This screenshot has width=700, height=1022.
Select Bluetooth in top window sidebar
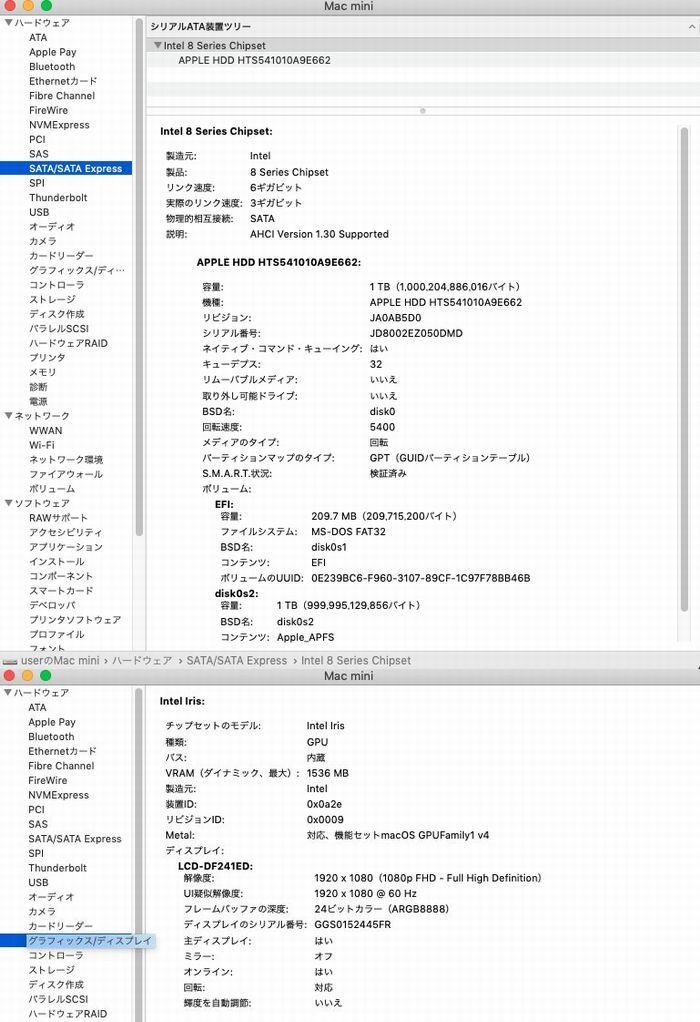52,66
